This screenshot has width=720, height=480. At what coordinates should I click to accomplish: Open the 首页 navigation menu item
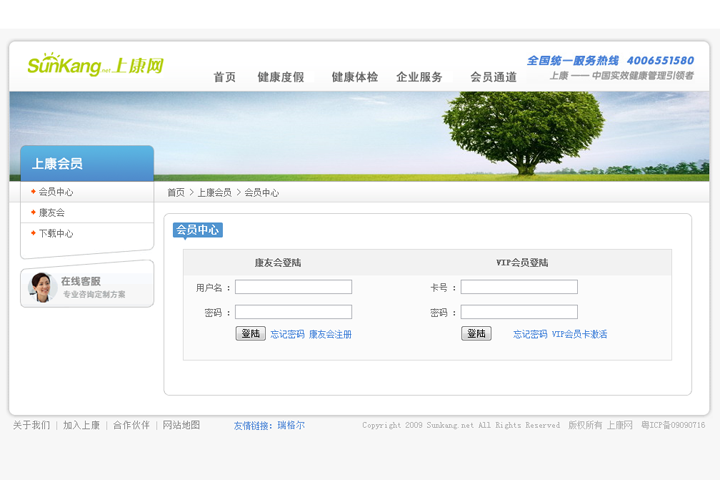point(224,77)
